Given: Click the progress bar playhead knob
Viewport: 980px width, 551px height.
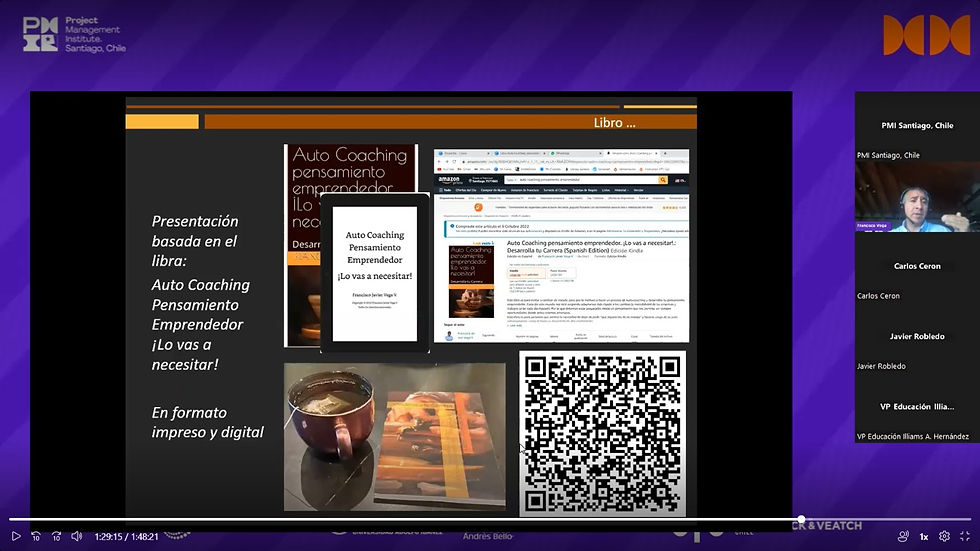Looking at the screenshot, I should 801,519.
